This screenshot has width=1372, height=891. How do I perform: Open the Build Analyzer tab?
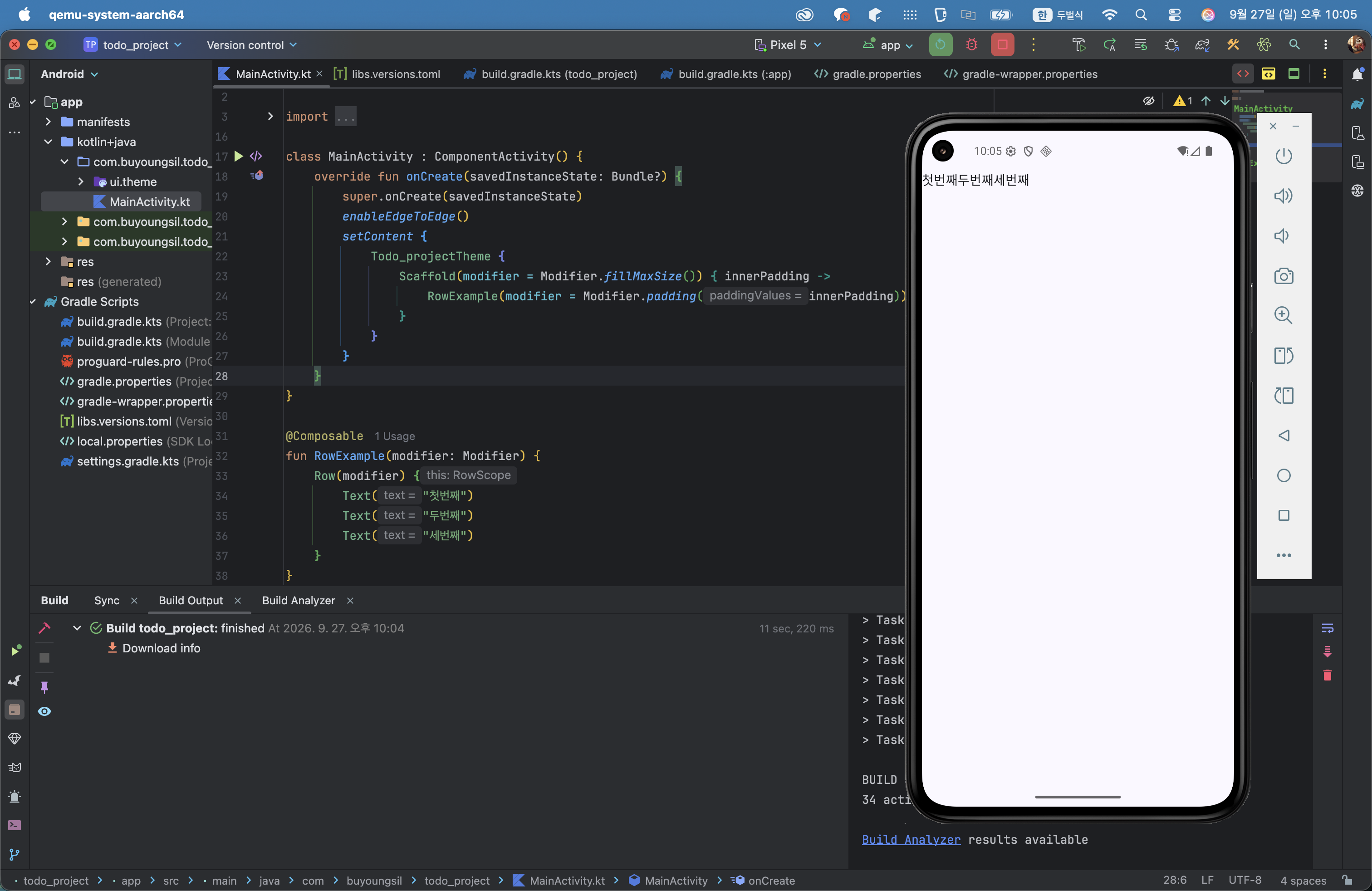(x=299, y=601)
